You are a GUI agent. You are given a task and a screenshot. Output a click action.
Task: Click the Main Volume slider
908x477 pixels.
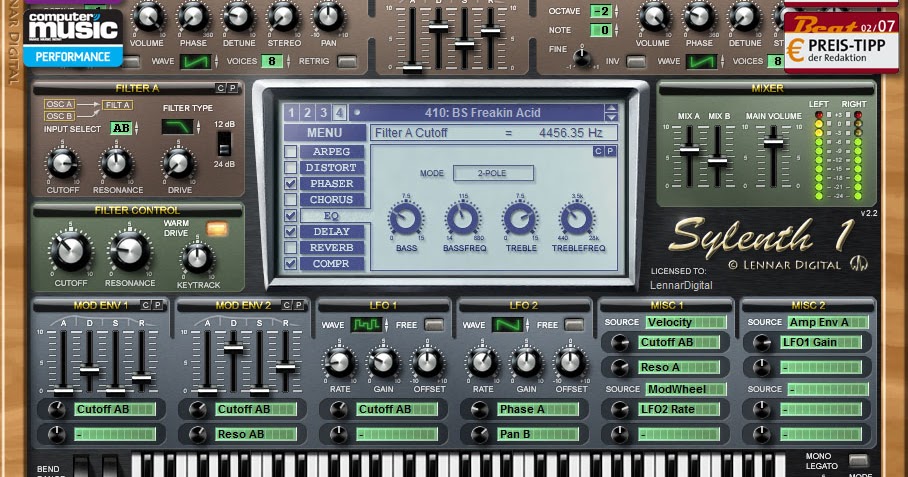pyautogui.click(x=774, y=143)
